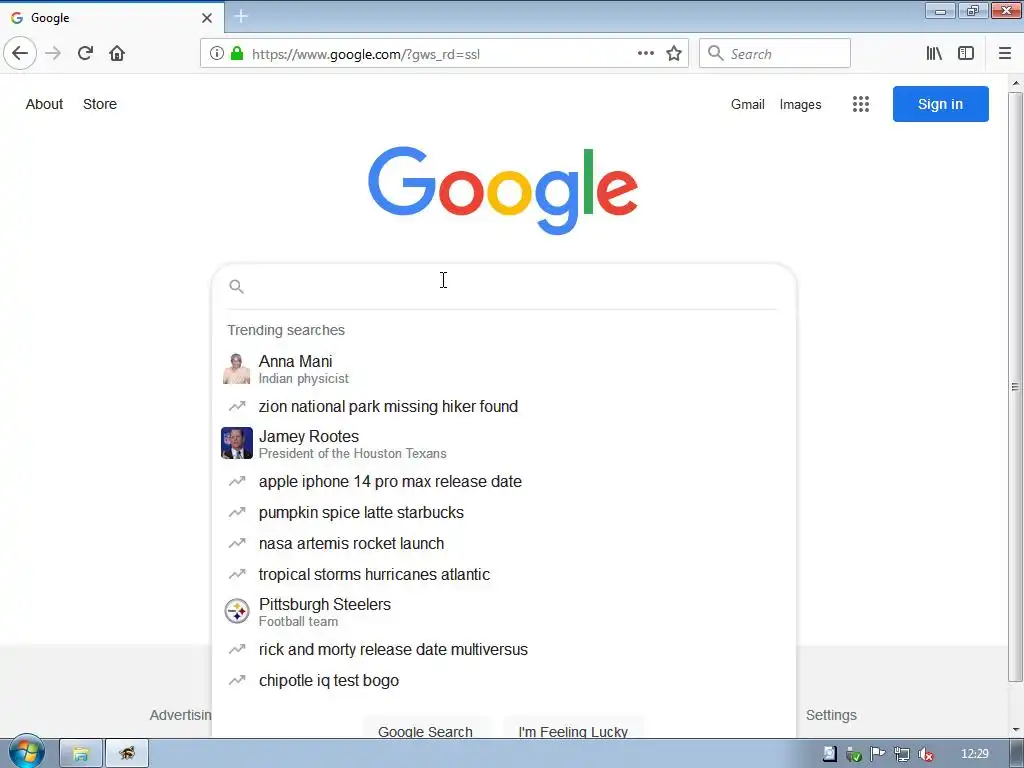Click the Firefox search box

[775, 54]
